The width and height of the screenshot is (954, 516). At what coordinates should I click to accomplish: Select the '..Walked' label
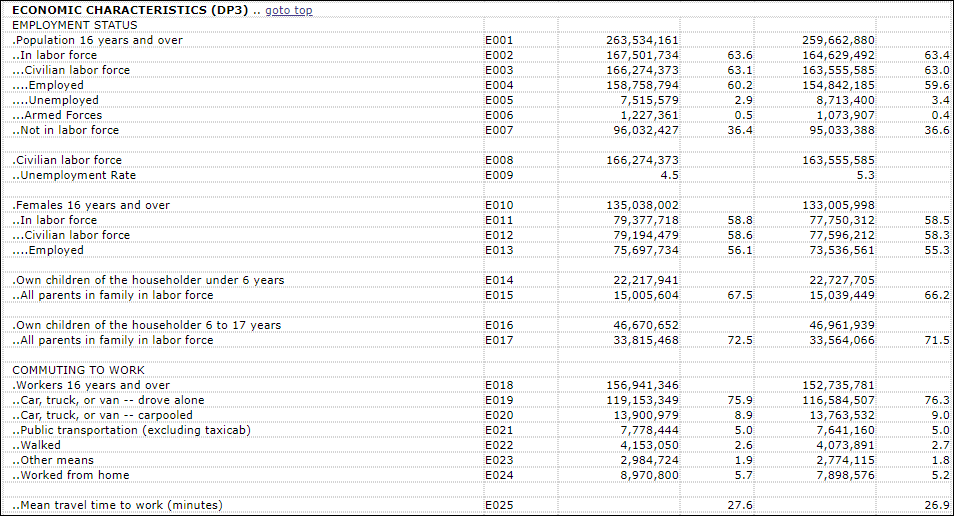37,445
